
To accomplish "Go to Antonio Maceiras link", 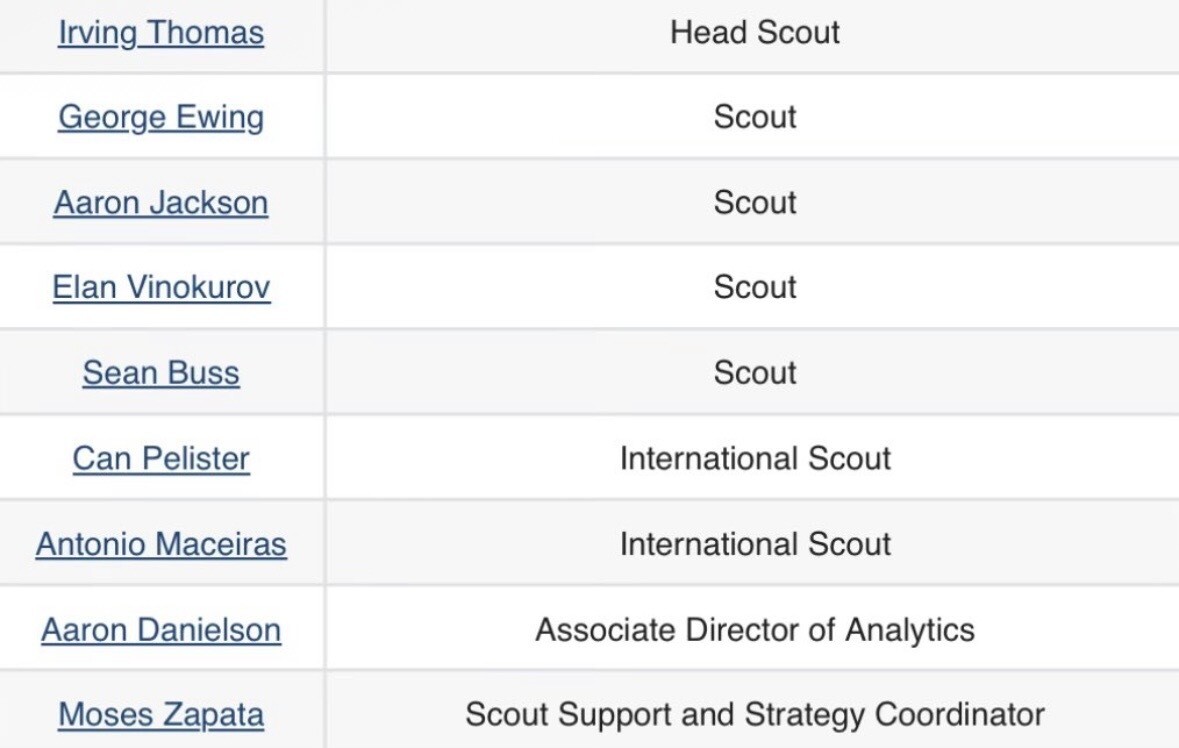I will pos(161,544).
